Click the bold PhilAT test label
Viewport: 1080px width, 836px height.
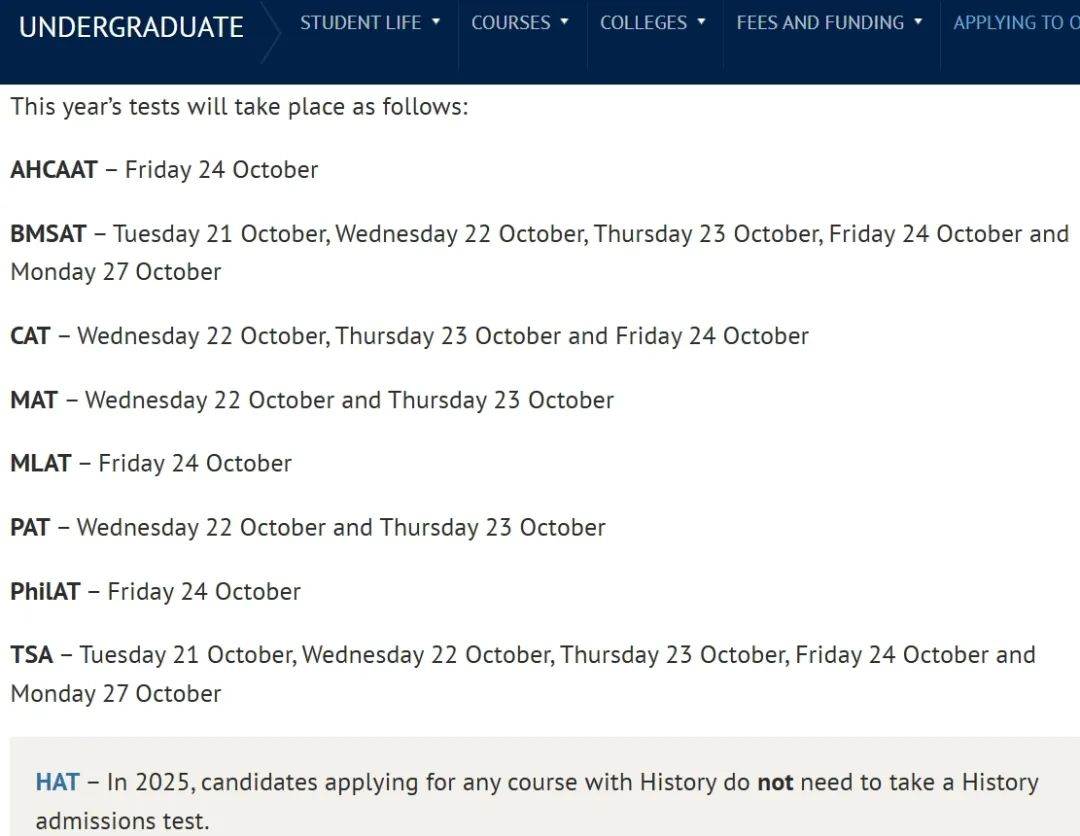[x=45, y=592]
